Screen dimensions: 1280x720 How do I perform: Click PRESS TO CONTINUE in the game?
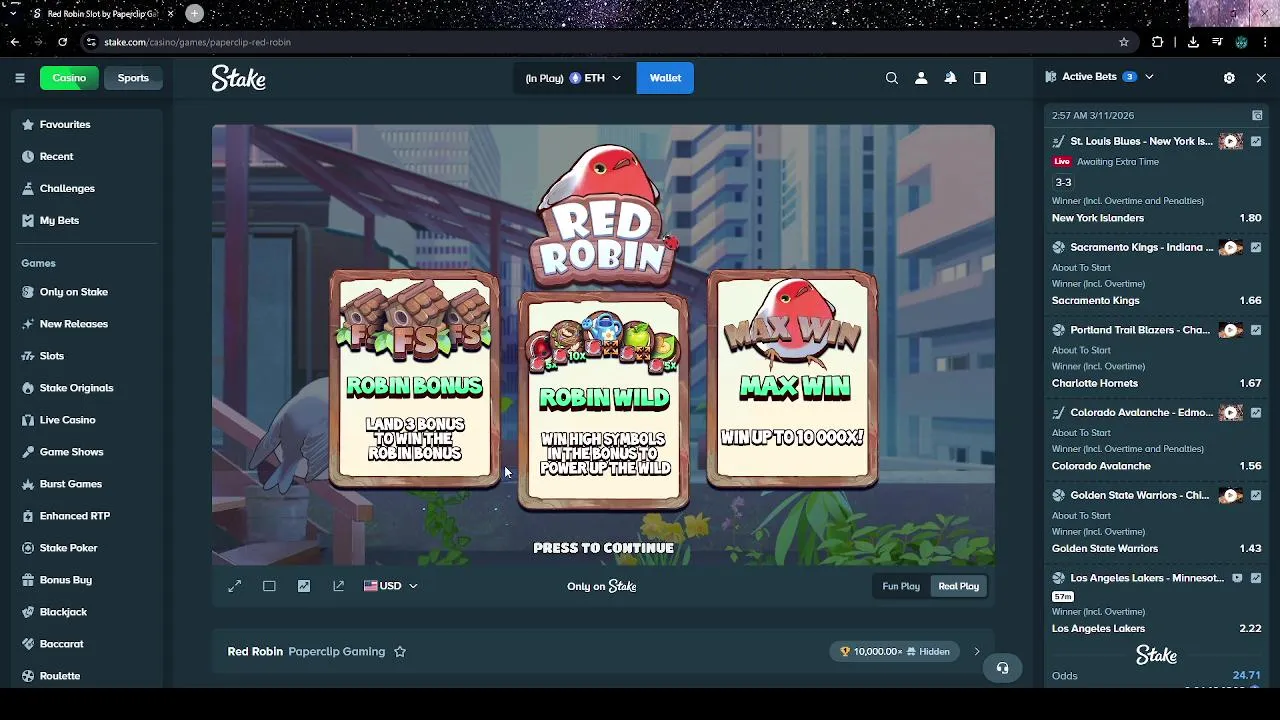pos(603,548)
